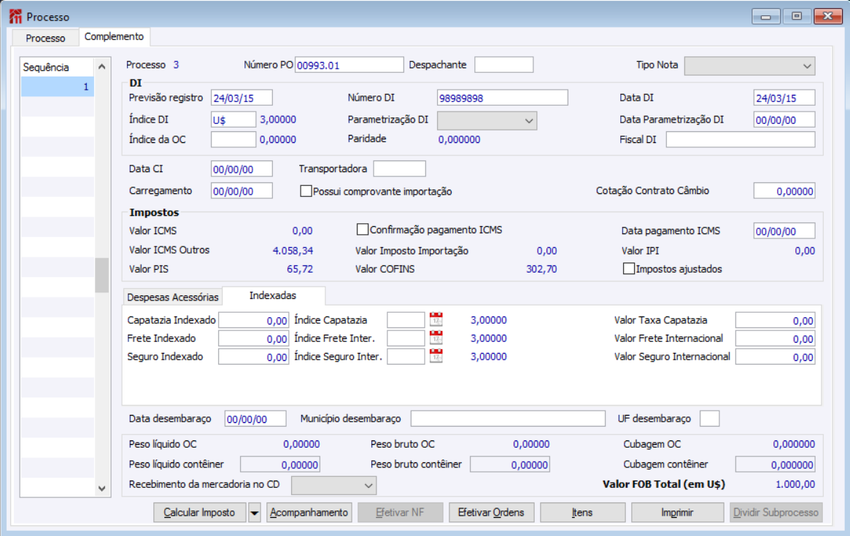Screen dimensions: 850x536
Task: Click the Valor COFINS value 302,70
Action: [542, 269]
